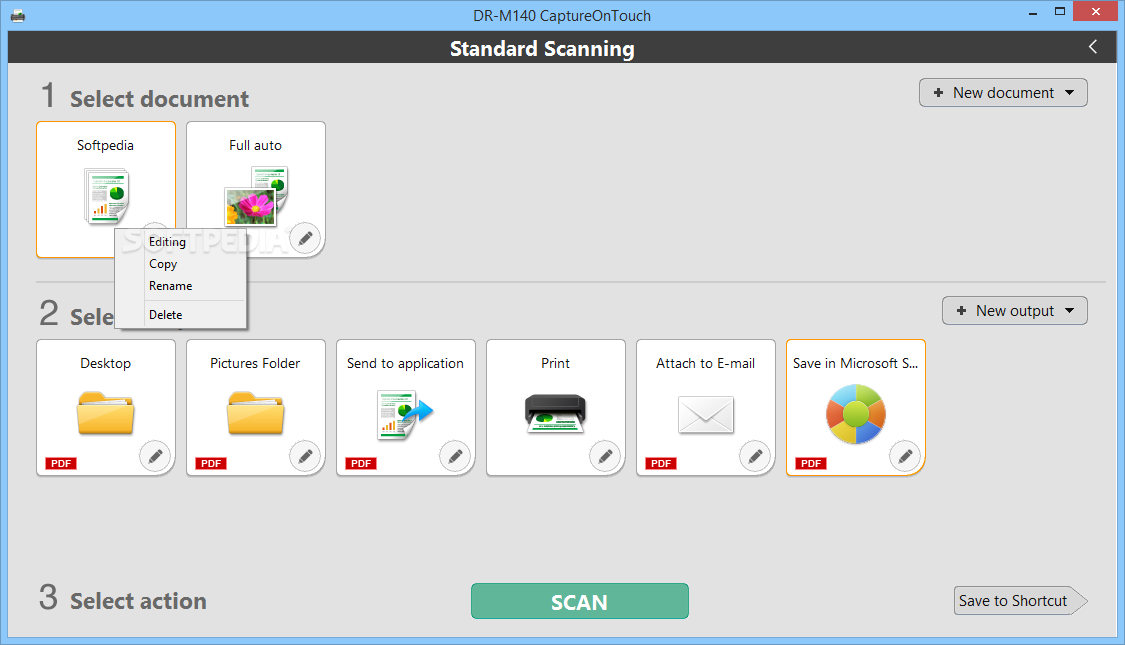Click the "Attach to E-mail" label
Viewport: 1125px width, 645px height.
705,363
